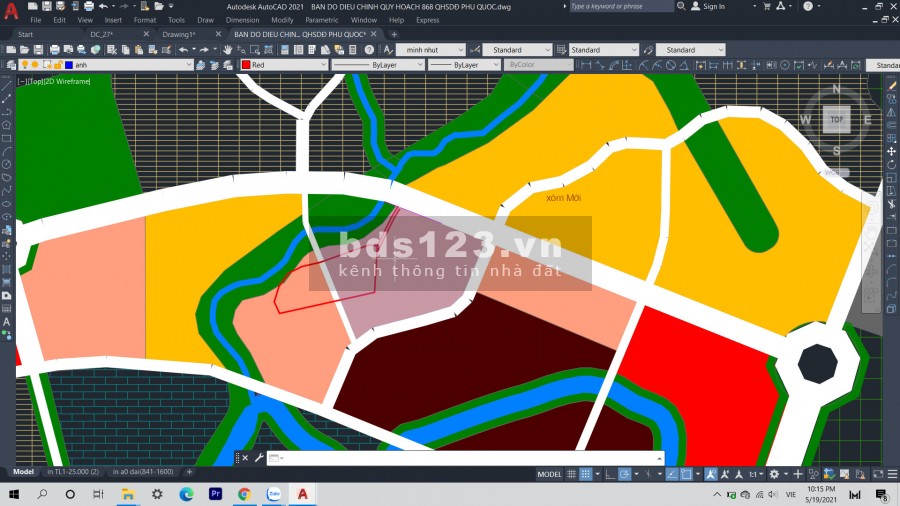Viewport: 900px width, 506px height.
Task: Click the Open file icon in Standard toolbar
Action: pyautogui.click(x=25, y=50)
